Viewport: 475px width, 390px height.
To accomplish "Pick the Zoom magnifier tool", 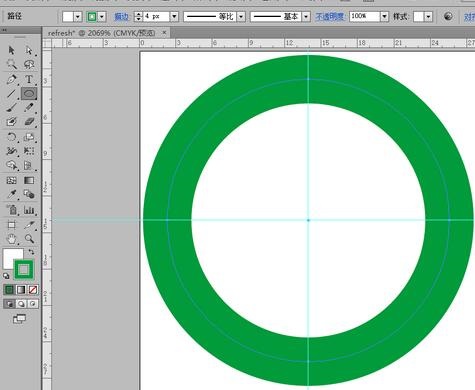I will point(29,239).
